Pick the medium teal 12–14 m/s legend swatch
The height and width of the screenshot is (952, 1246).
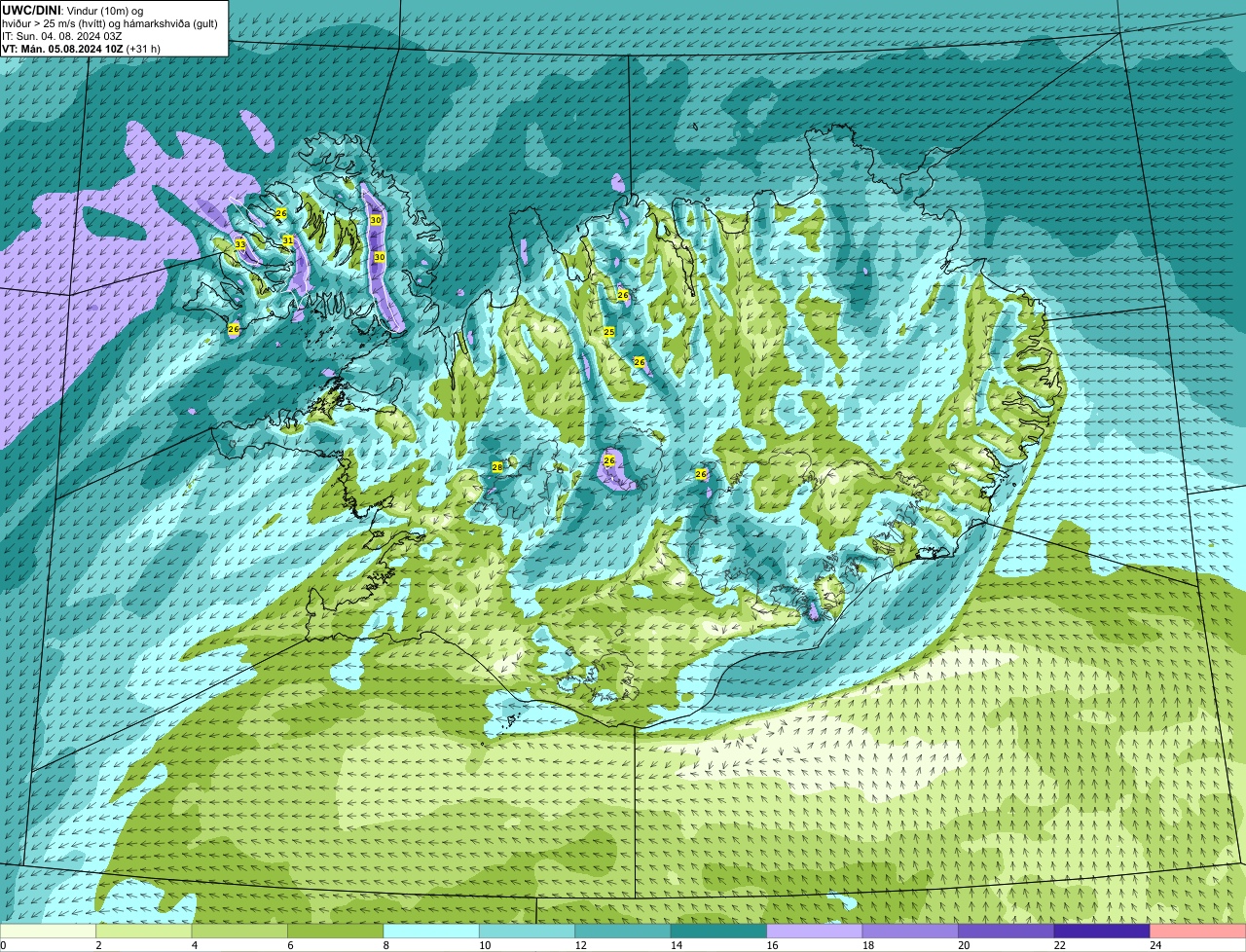pos(624,932)
